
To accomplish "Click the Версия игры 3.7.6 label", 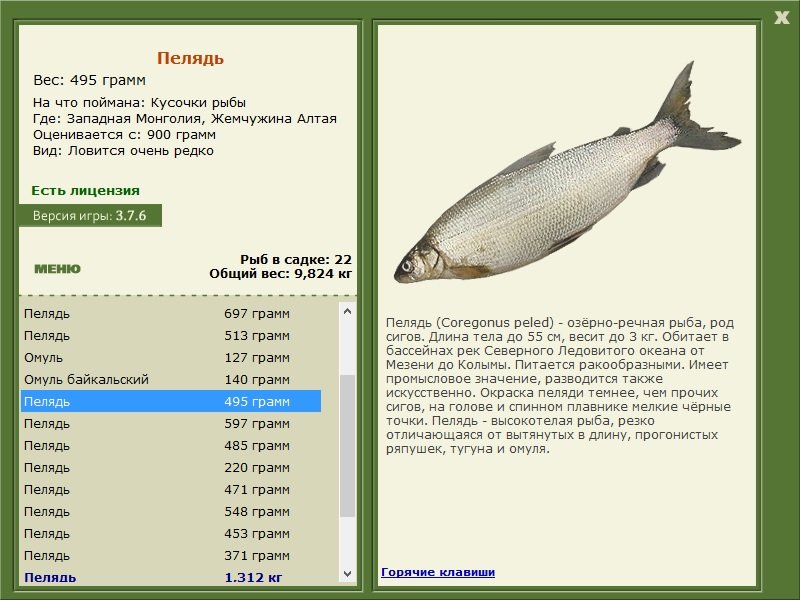I will [90, 215].
